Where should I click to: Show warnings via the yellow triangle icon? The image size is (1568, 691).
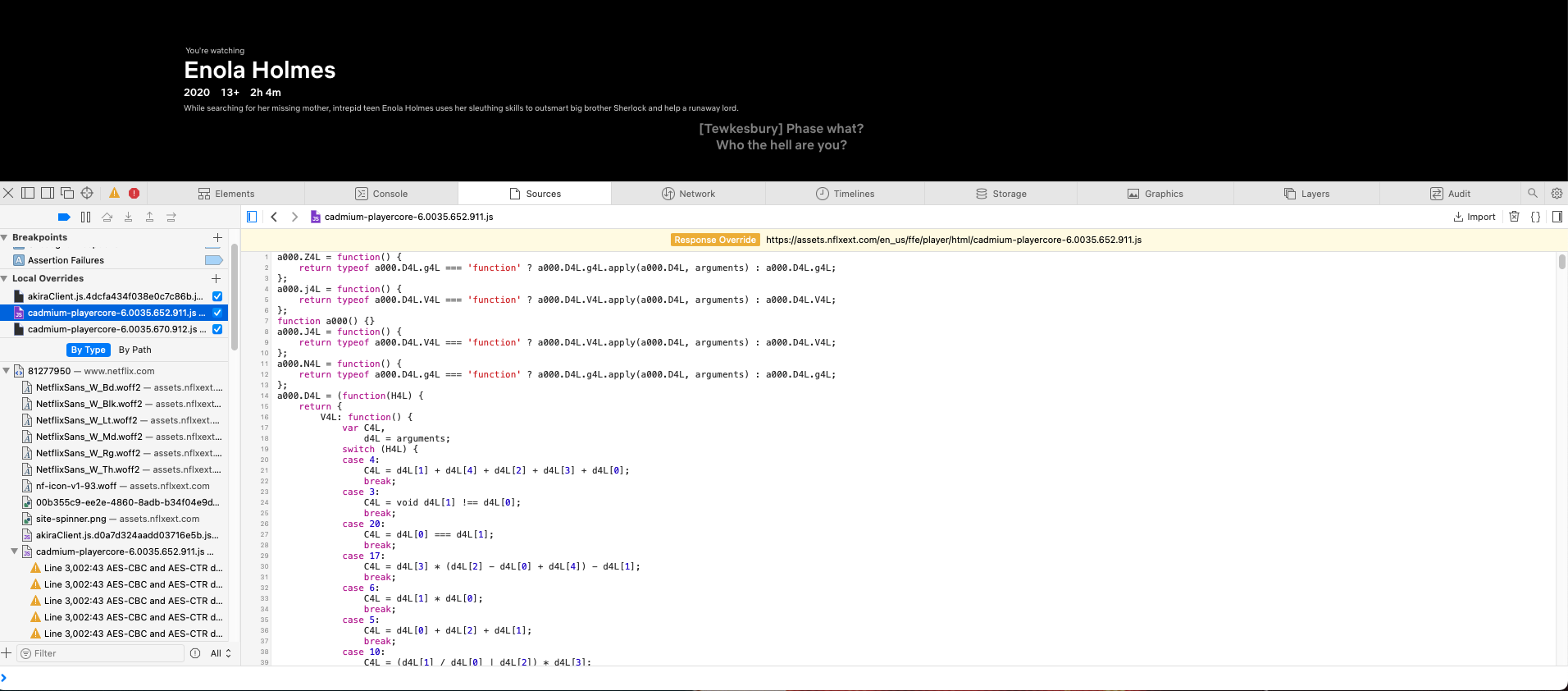pyautogui.click(x=114, y=193)
